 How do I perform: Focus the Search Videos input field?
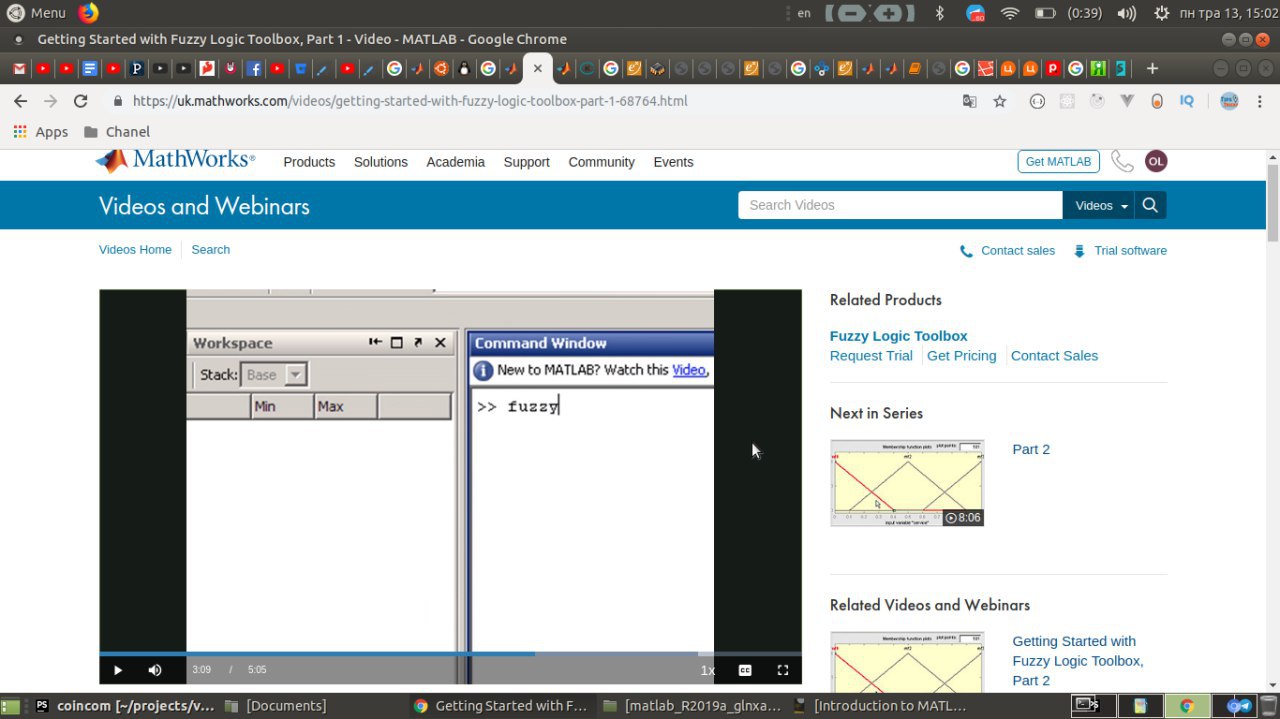point(900,205)
